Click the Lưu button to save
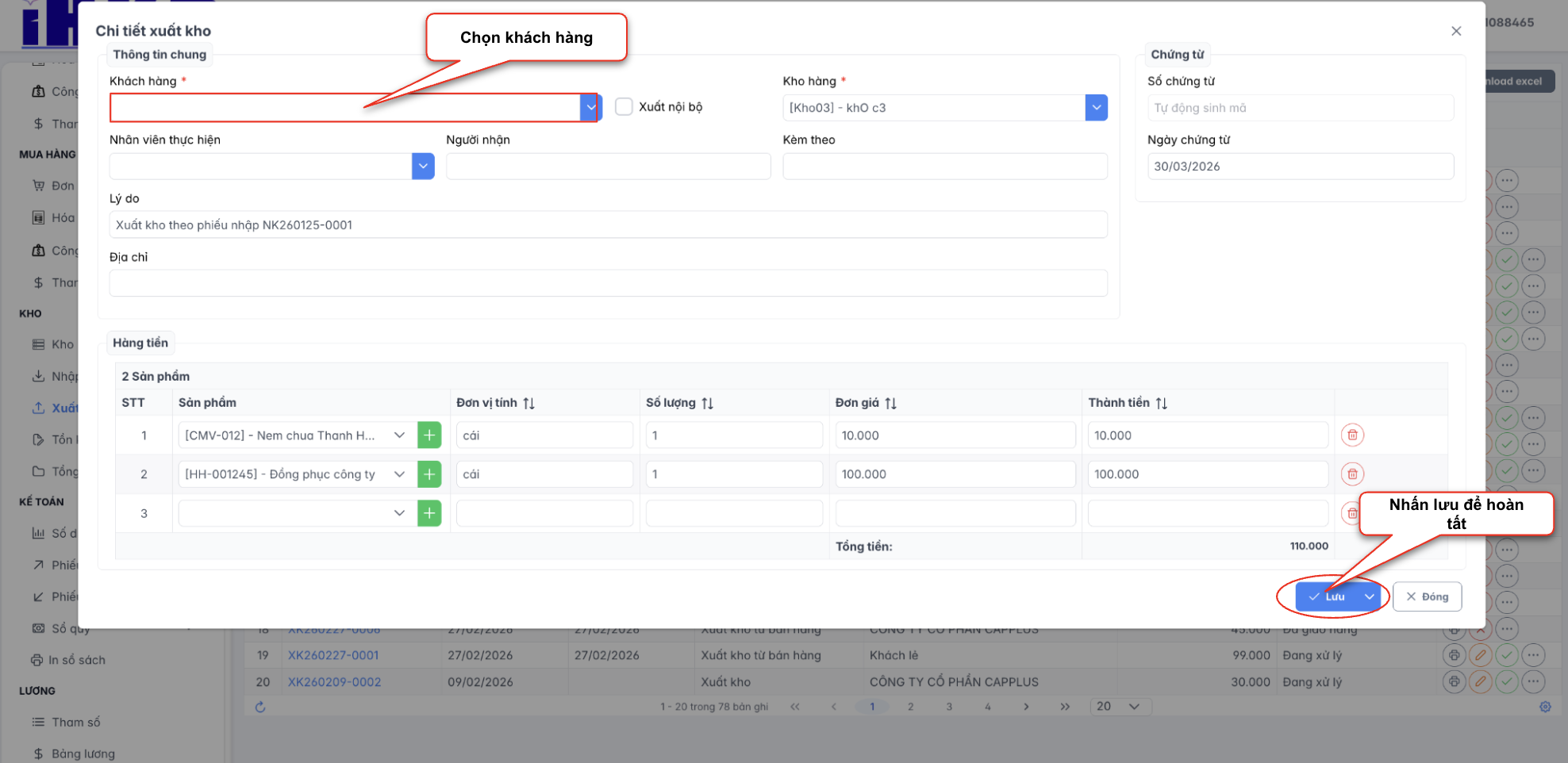 pyautogui.click(x=1328, y=596)
